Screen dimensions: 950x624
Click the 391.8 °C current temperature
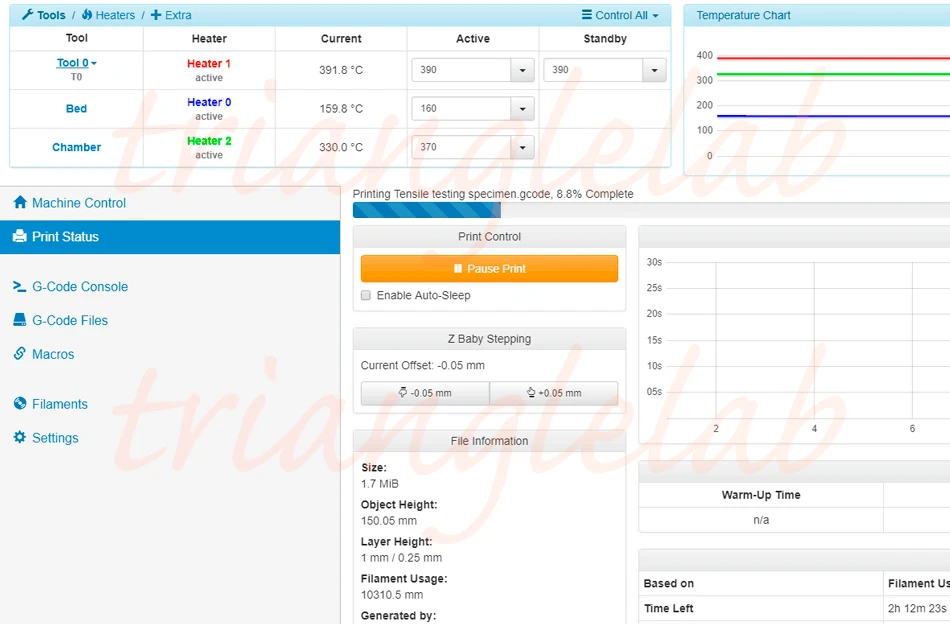click(x=341, y=70)
